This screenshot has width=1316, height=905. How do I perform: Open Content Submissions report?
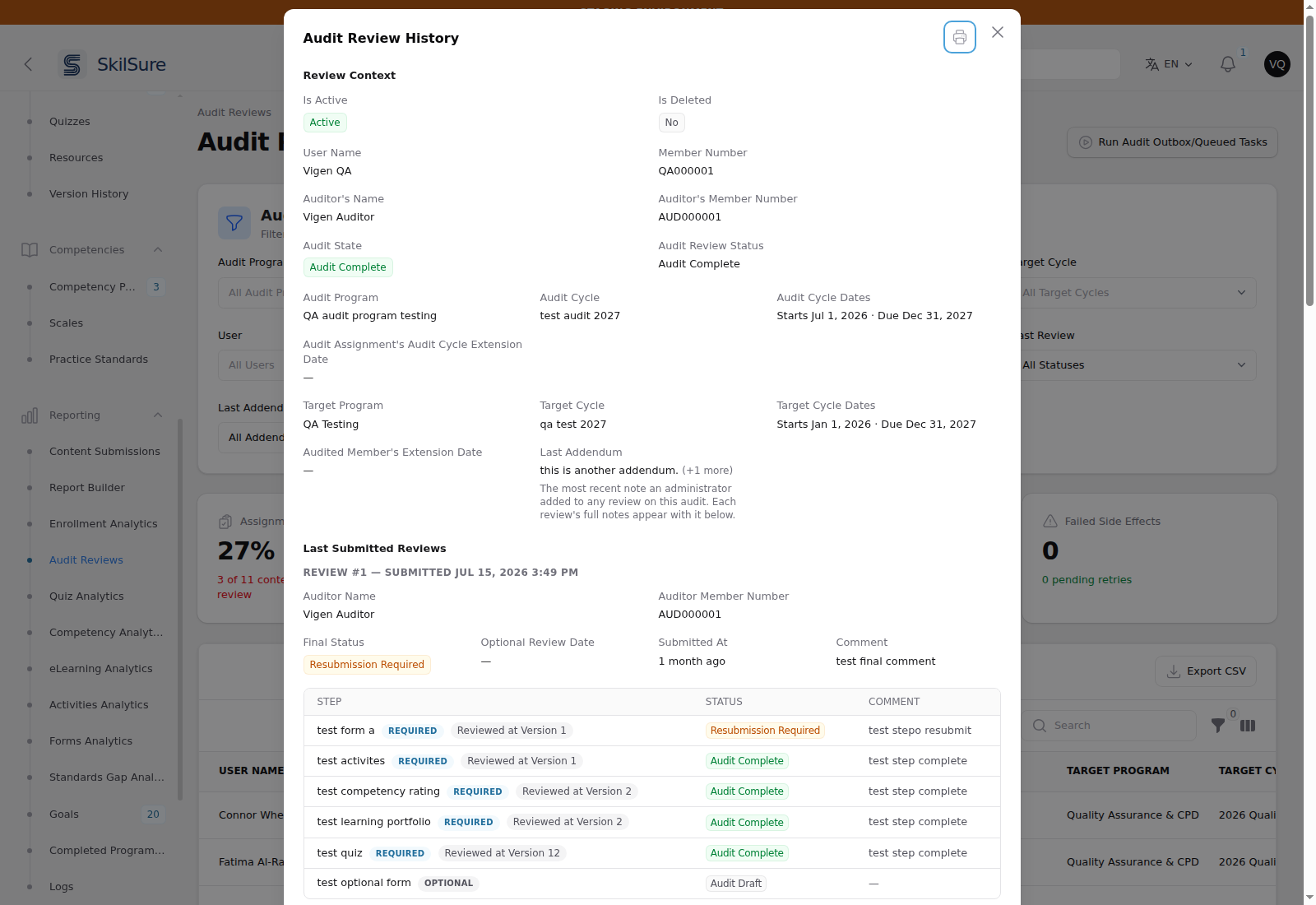click(x=104, y=452)
